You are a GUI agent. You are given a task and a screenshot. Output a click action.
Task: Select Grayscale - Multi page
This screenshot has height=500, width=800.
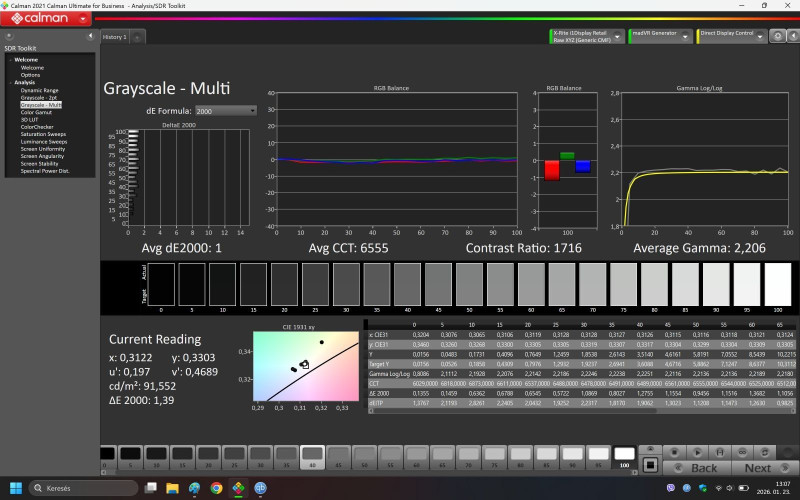tap(41, 105)
